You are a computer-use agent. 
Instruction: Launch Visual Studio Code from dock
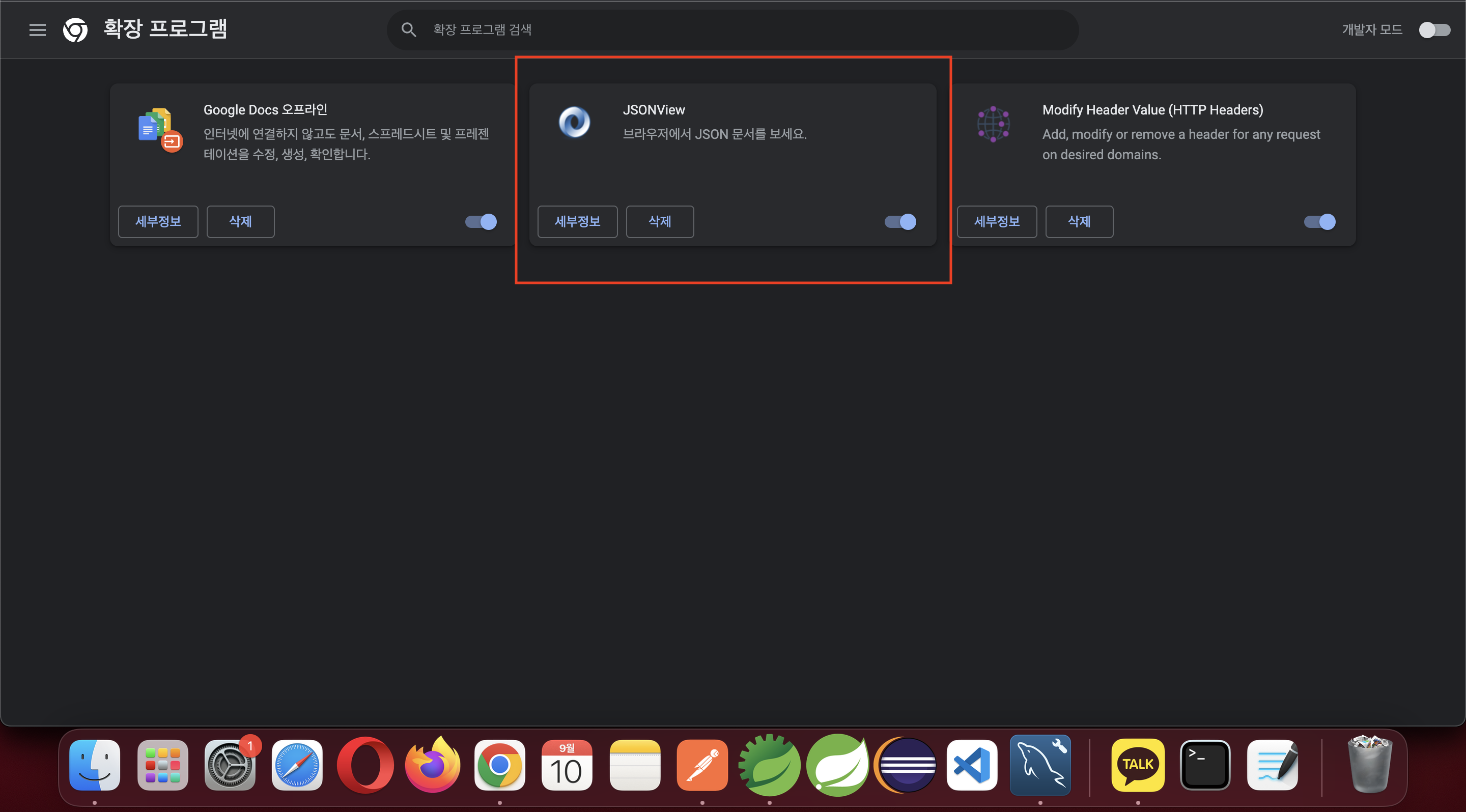click(x=972, y=765)
